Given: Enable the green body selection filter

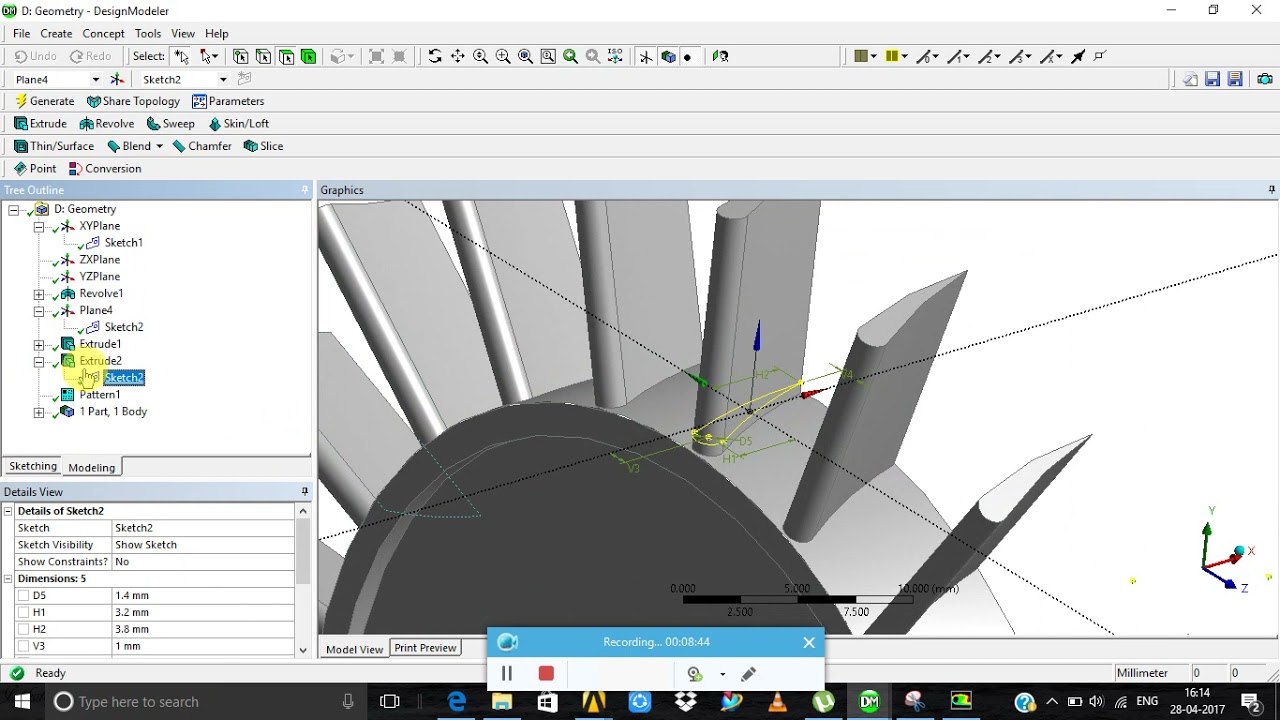Looking at the screenshot, I should pos(309,56).
